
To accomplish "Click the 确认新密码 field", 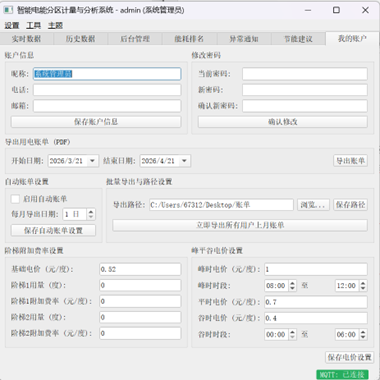I will [305, 106].
